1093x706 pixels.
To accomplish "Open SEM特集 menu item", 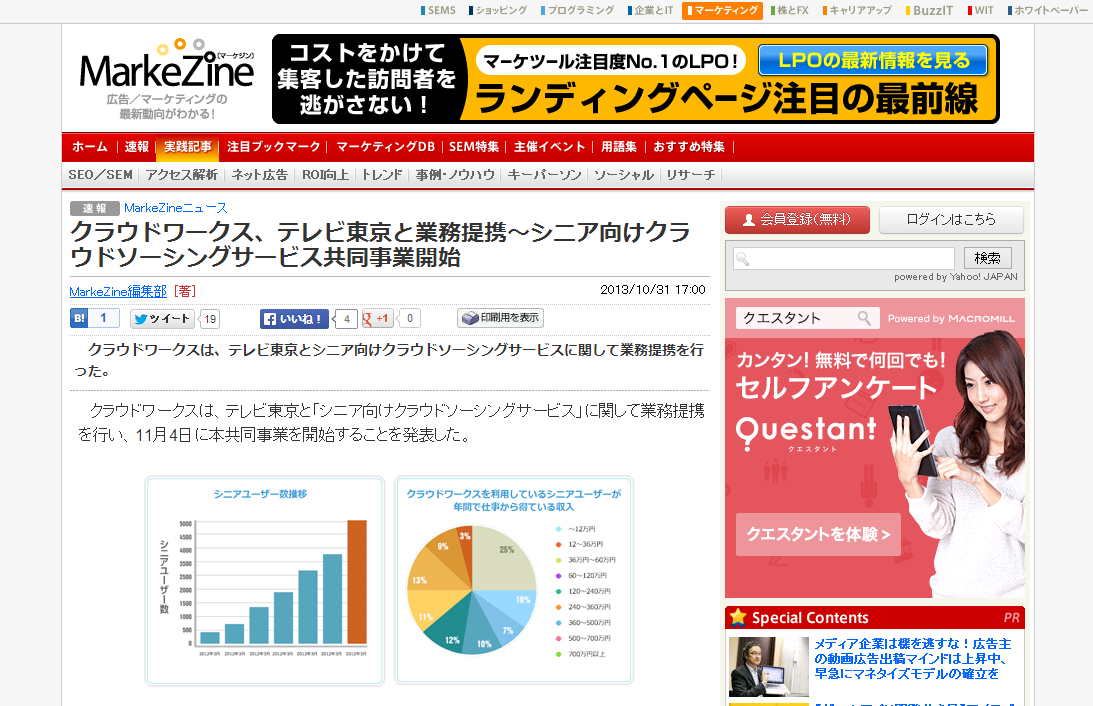I will click(x=474, y=147).
